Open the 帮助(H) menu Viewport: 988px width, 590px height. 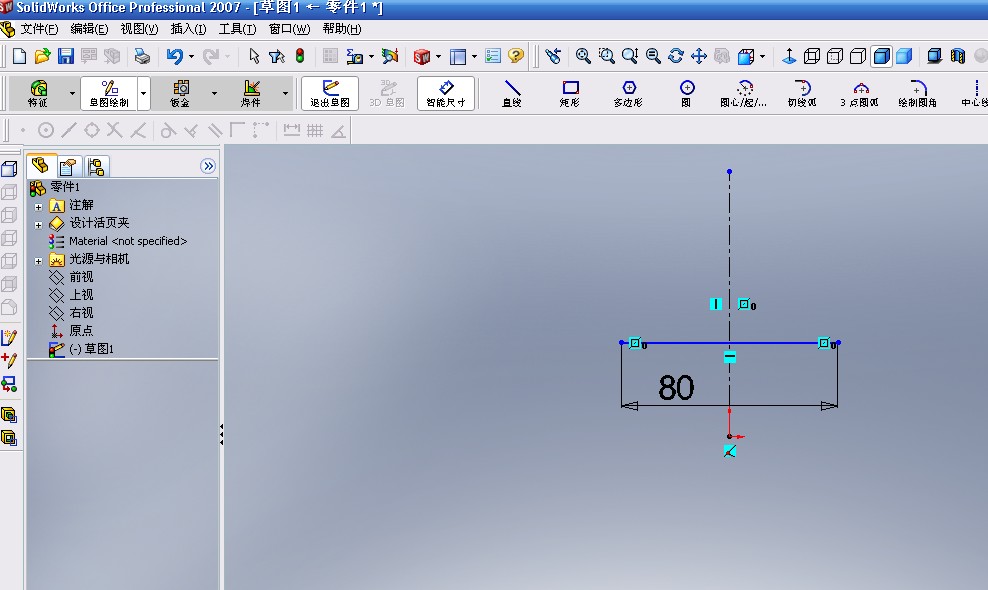point(342,28)
